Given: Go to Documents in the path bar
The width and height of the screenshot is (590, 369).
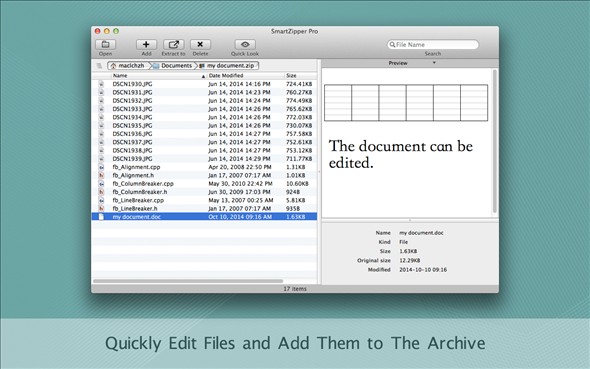Looking at the screenshot, I should [173, 65].
